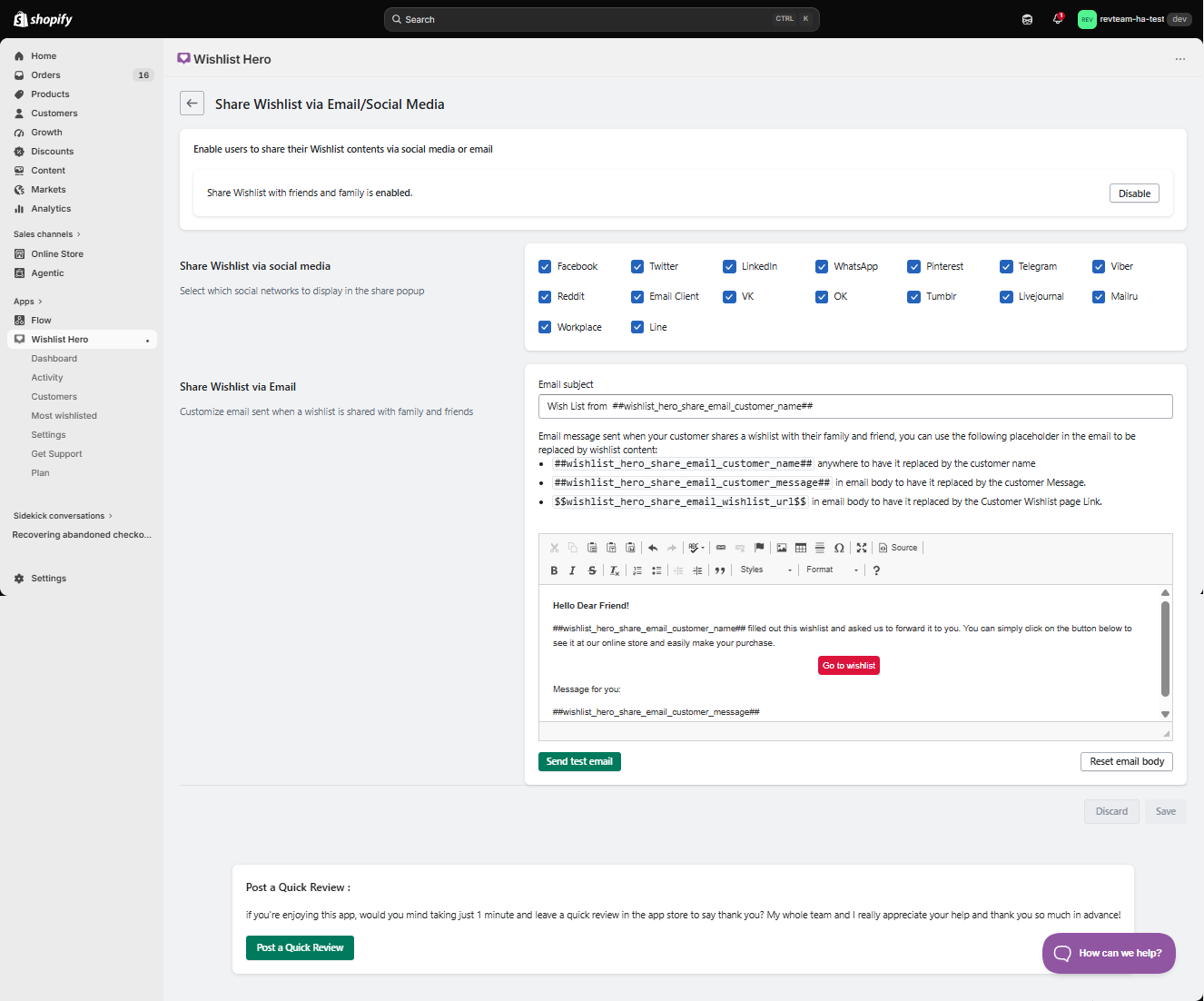Open the Styles dropdown in the editor
1204x1001 pixels.
[766, 570]
